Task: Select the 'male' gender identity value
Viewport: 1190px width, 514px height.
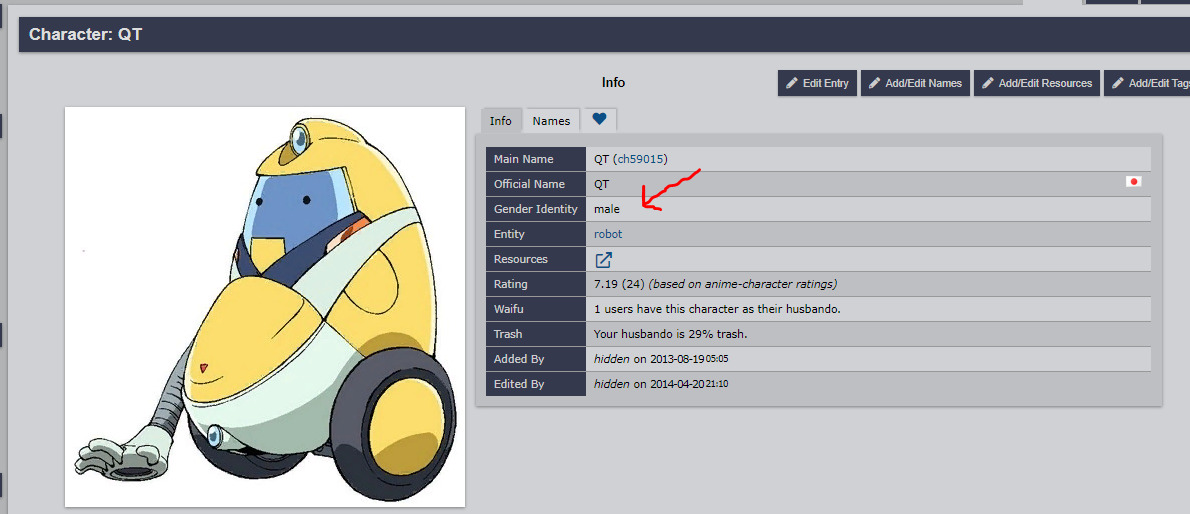Action: tap(607, 209)
